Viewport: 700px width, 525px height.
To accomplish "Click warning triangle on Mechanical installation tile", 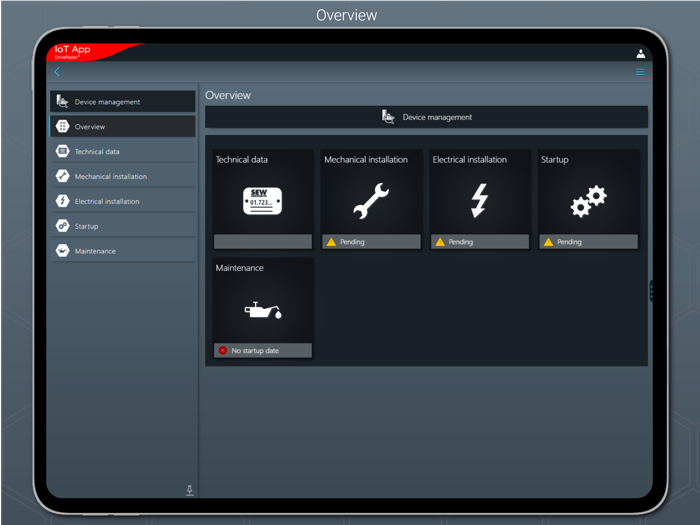I will (x=331, y=242).
